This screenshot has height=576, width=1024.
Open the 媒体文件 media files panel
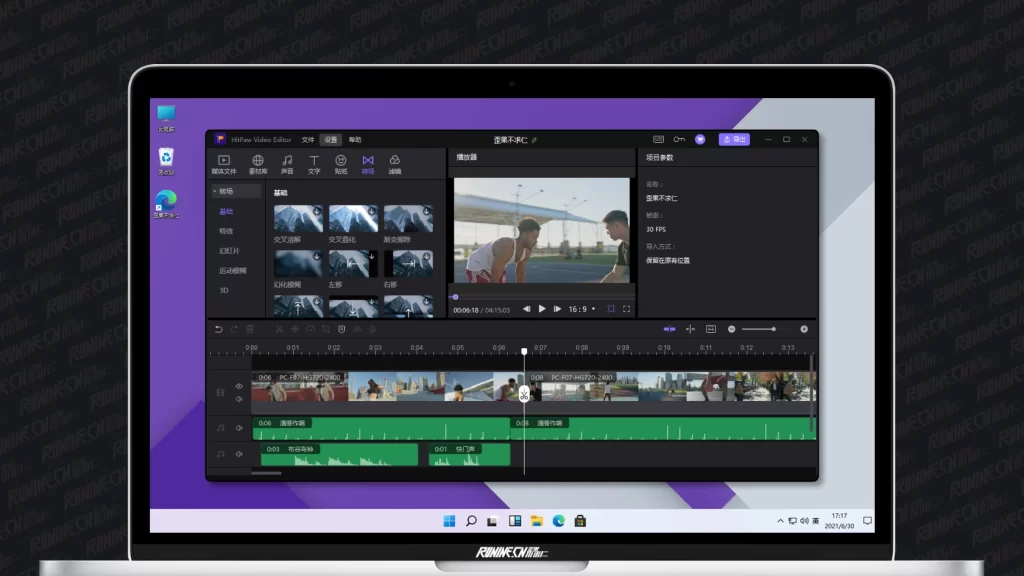224,163
